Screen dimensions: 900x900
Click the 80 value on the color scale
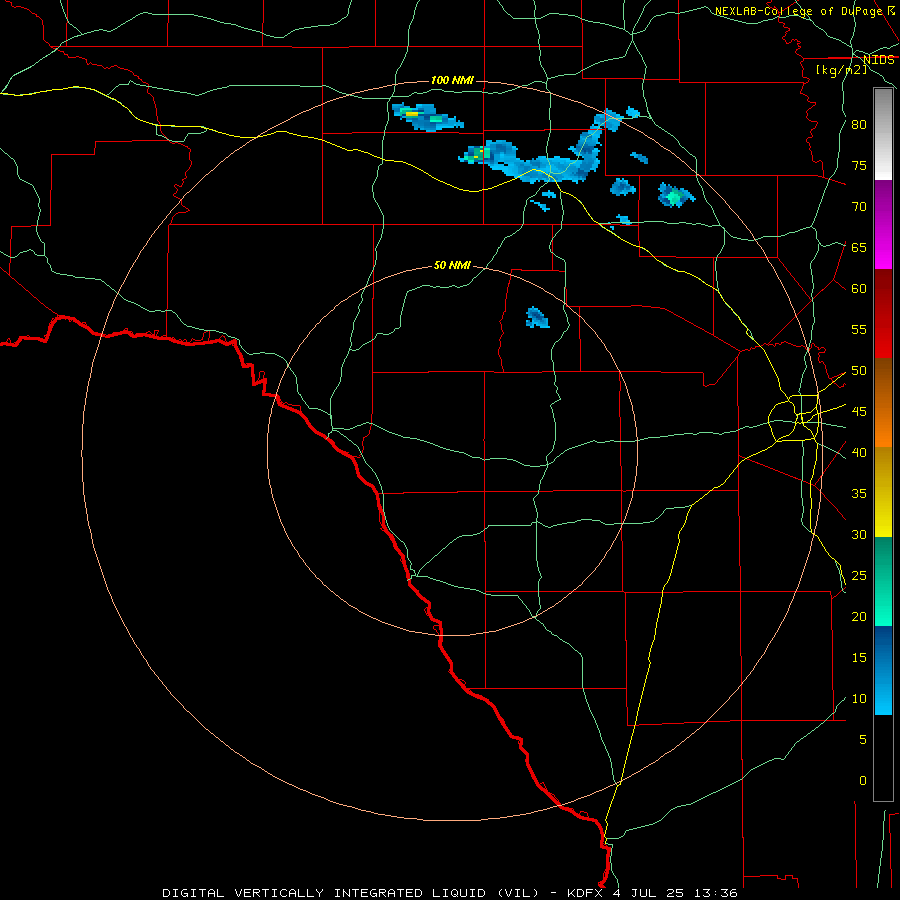(x=859, y=125)
